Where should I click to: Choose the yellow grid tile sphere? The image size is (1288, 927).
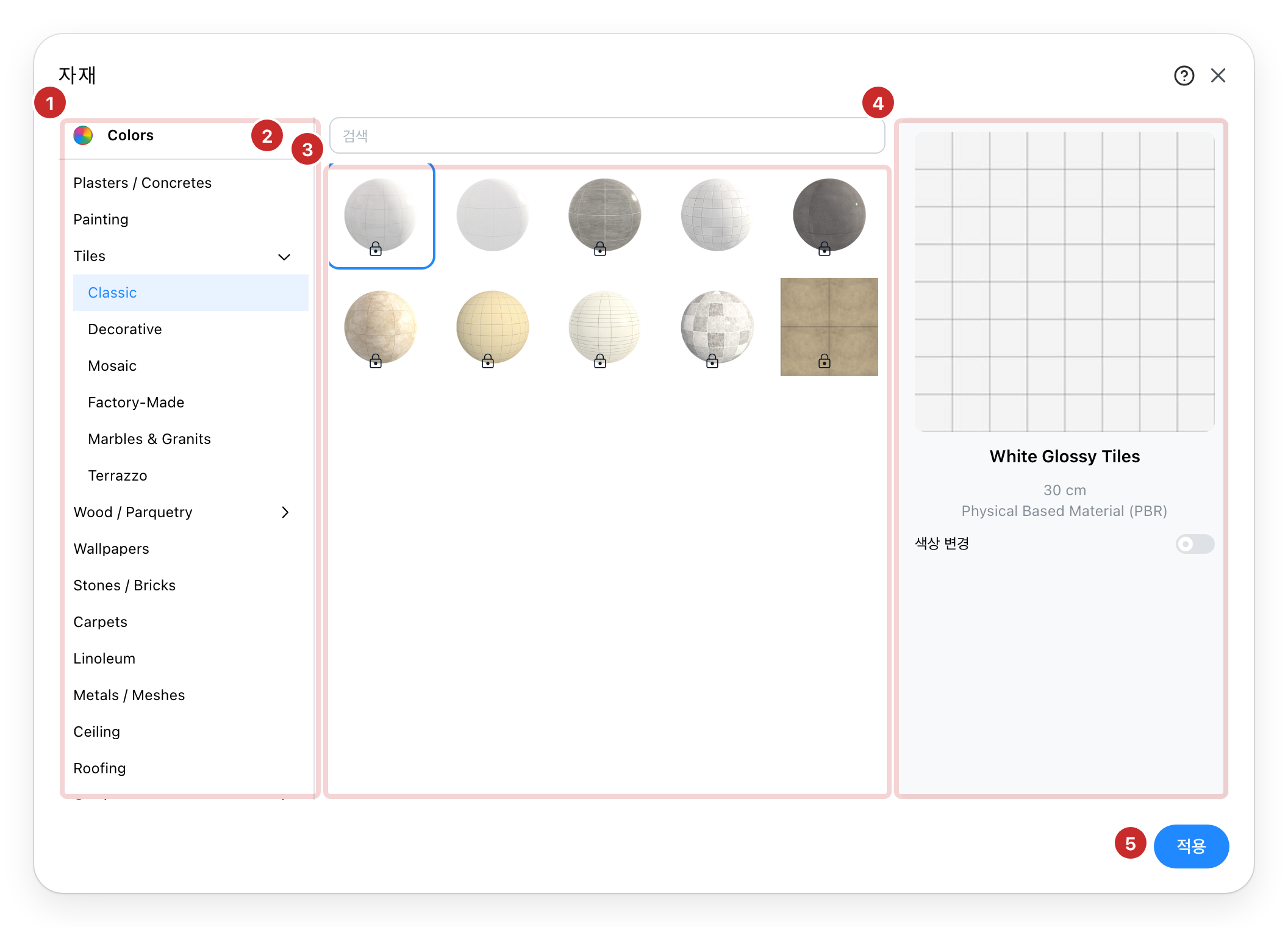click(x=493, y=327)
